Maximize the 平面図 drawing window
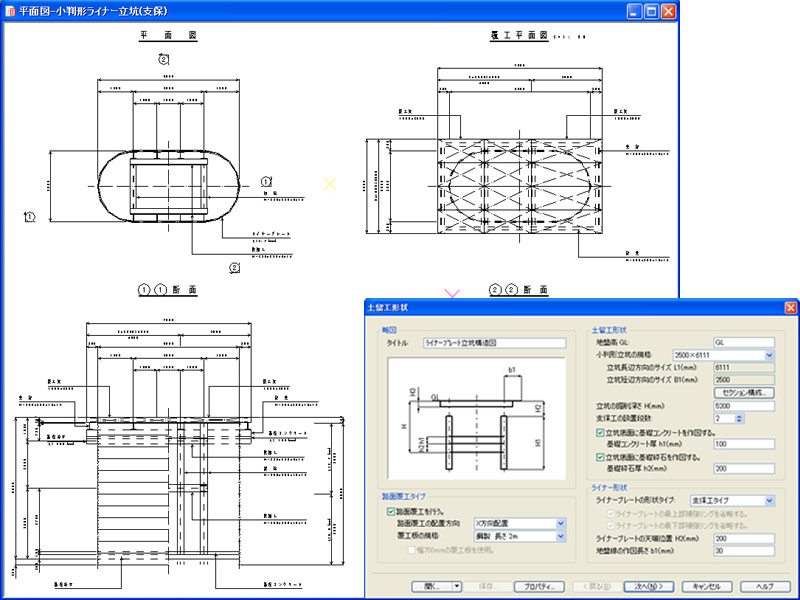 tap(651, 12)
